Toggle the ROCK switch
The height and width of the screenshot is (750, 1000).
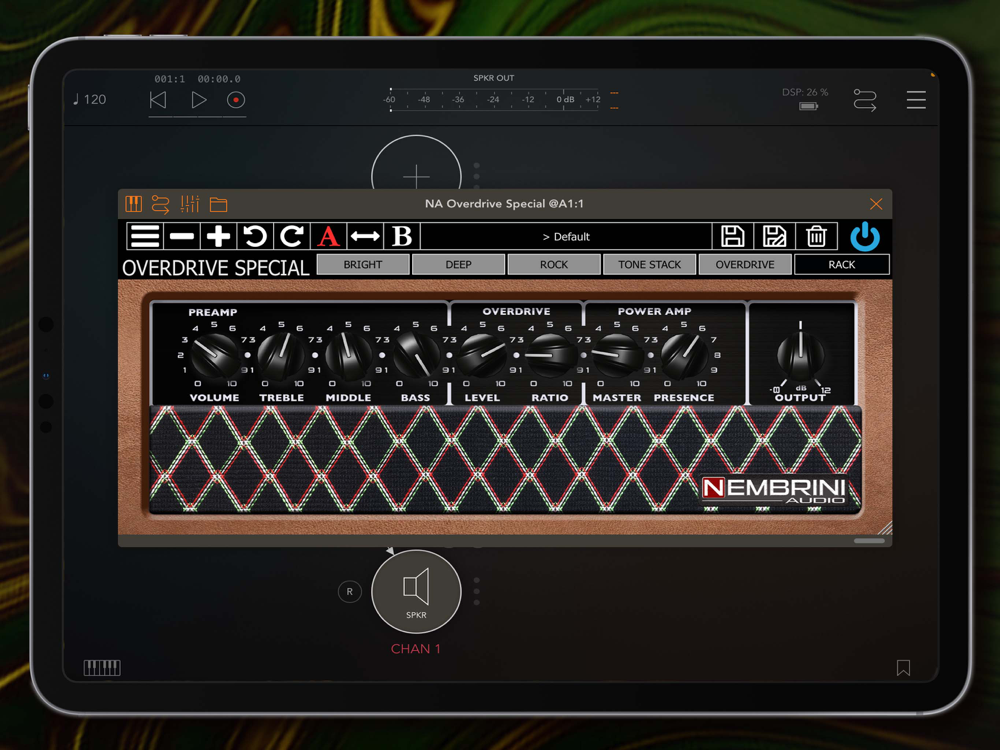554,265
